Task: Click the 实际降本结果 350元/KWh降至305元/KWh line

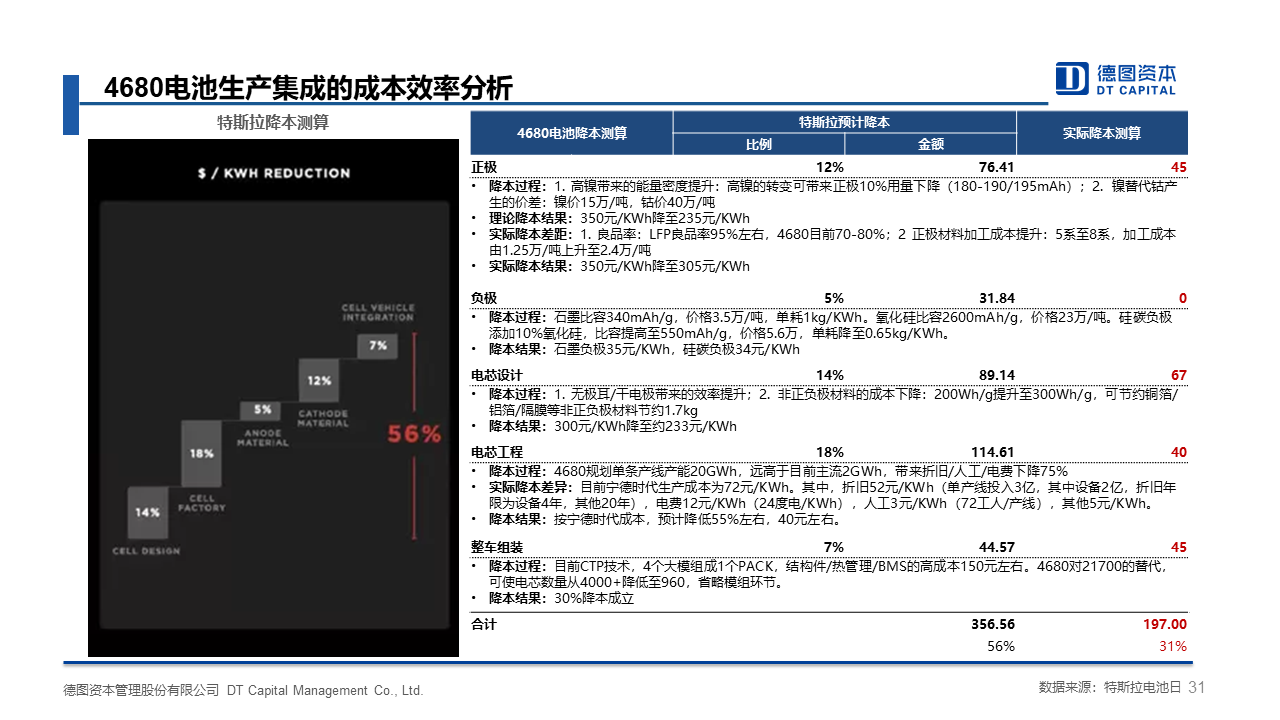Action: [619, 266]
